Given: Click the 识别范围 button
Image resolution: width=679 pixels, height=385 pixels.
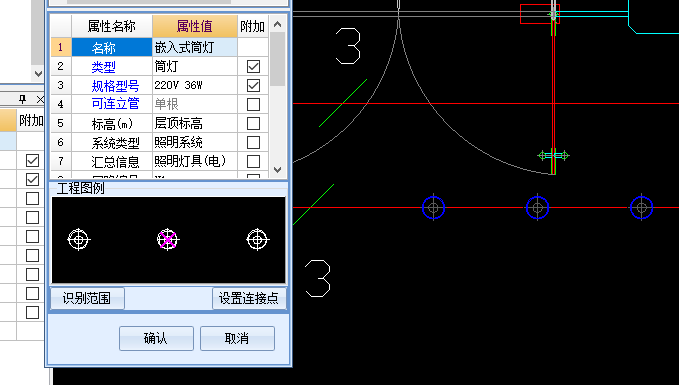Looking at the screenshot, I should 87,298.
